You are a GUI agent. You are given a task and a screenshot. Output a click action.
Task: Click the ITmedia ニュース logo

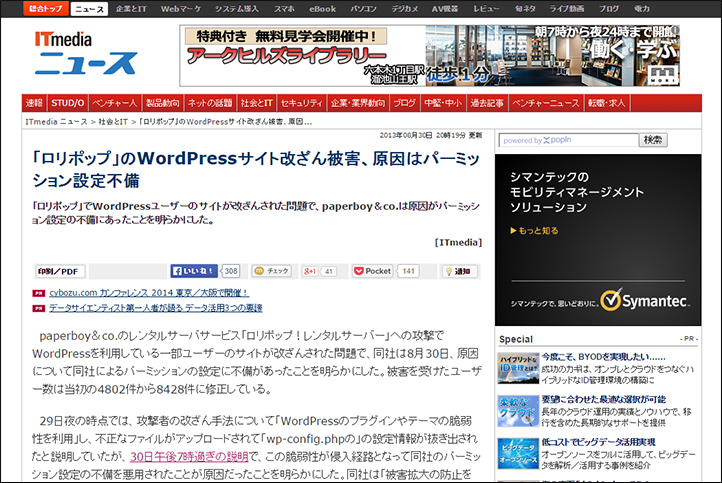coord(85,52)
